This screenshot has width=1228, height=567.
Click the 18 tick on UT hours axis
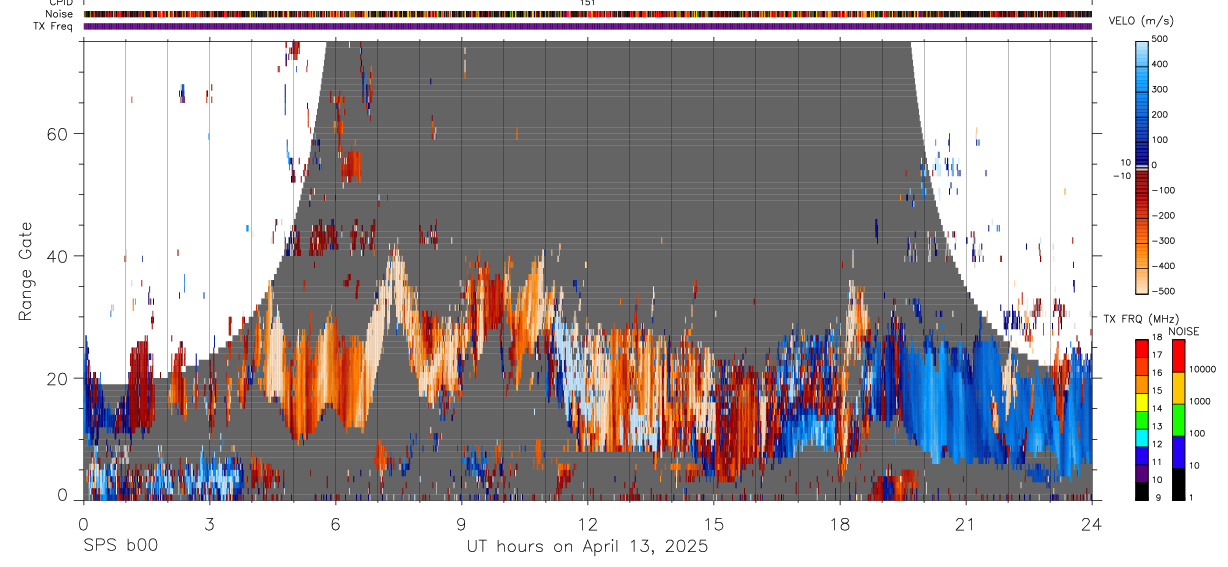tap(839, 525)
